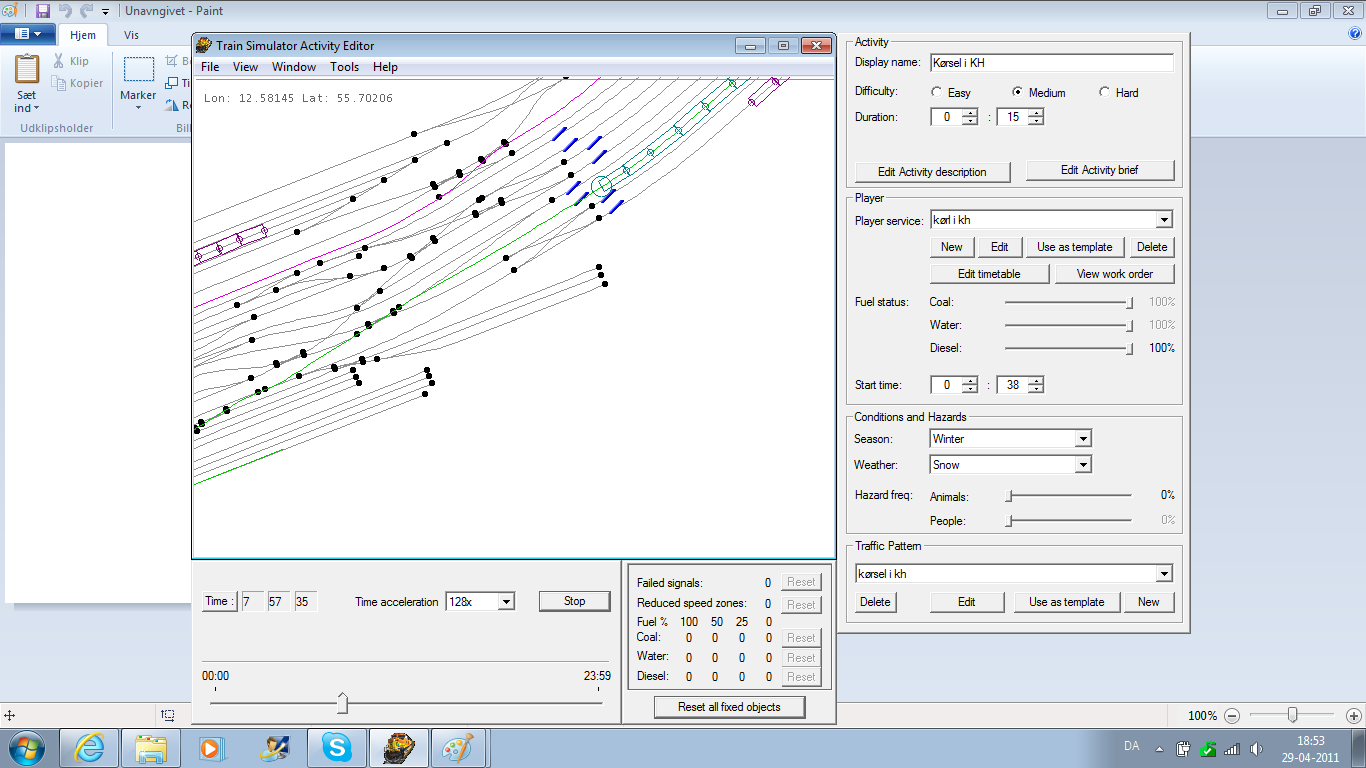The width and height of the screenshot is (1366, 768).
Task: Click the volume speaker icon in system tray
Action: pos(1257,748)
